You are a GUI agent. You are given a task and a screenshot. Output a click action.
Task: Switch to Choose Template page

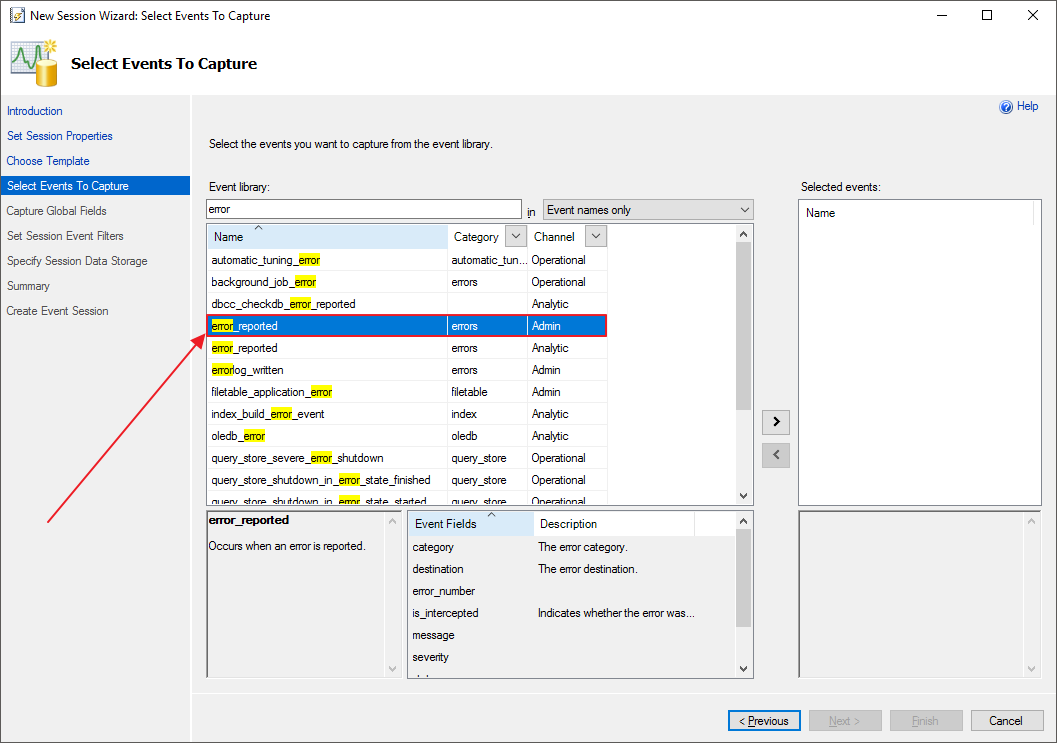[x=48, y=161]
